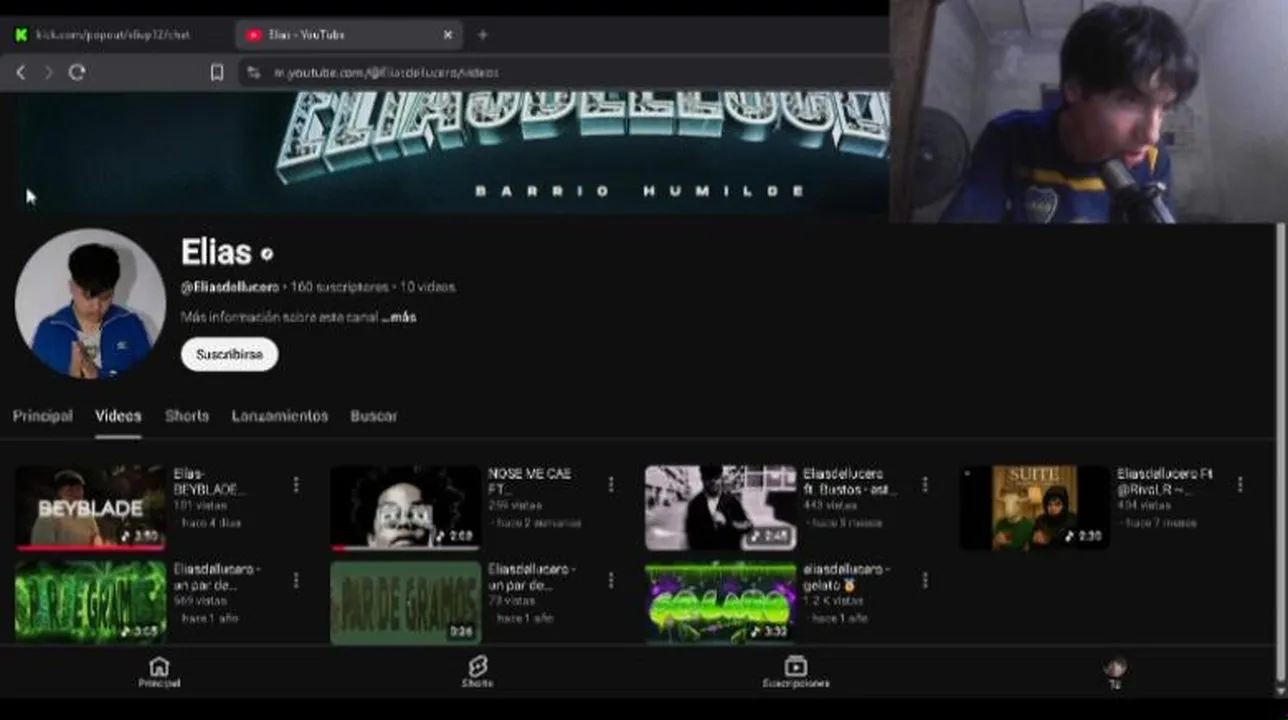Click 'hace 4 días' under BEYBLADE

point(211,523)
